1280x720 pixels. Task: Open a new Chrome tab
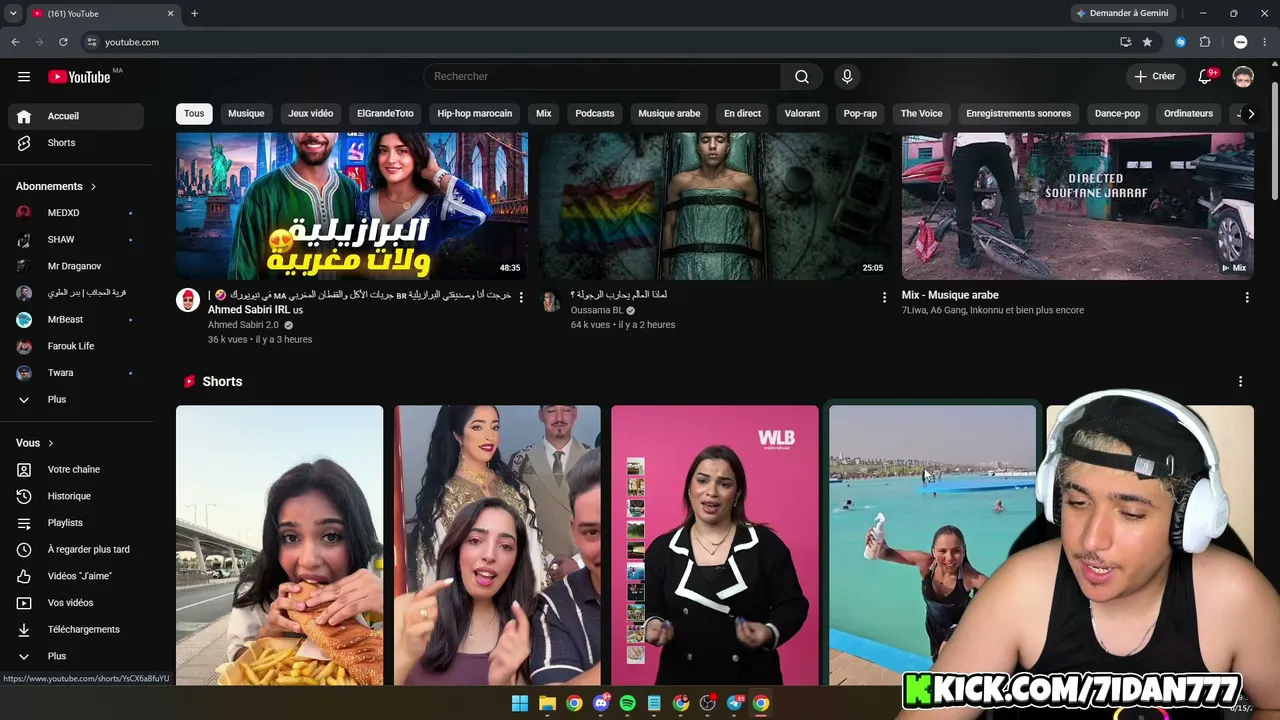(x=194, y=13)
